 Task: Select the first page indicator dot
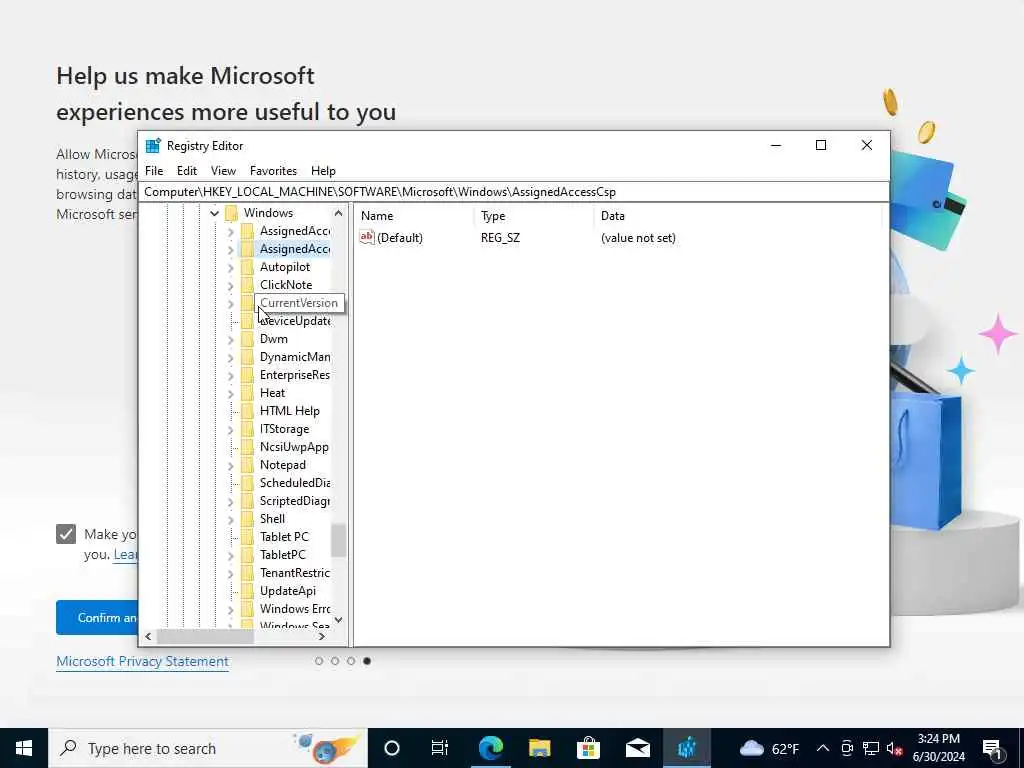pos(319,661)
